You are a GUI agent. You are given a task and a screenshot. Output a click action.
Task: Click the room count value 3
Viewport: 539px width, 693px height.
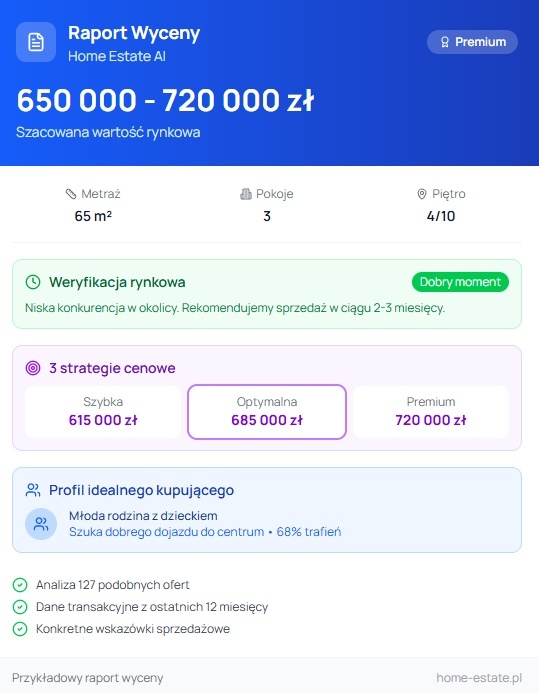click(267, 216)
